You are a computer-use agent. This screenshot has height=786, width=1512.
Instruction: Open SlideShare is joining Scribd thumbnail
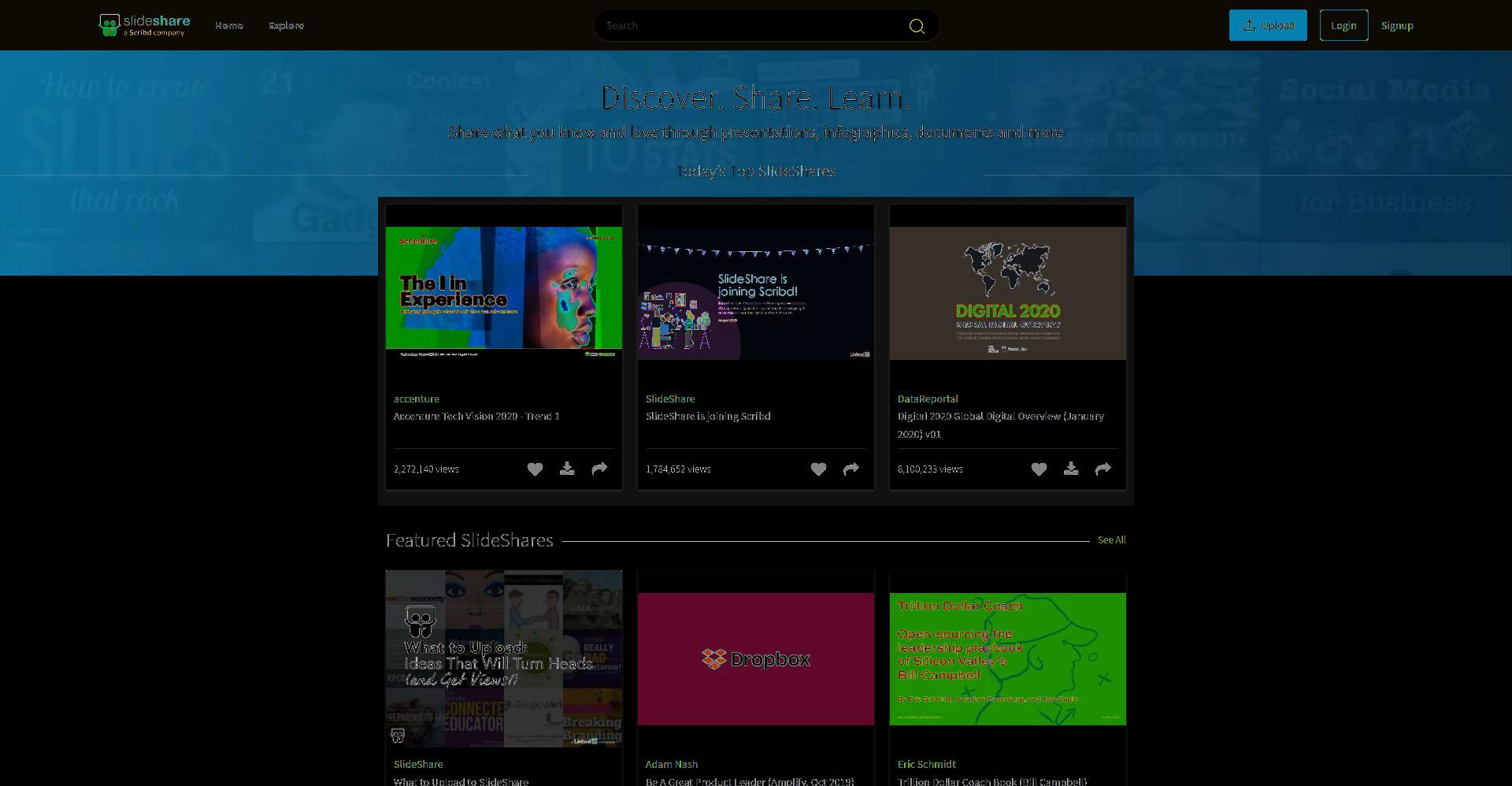pos(756,293)
